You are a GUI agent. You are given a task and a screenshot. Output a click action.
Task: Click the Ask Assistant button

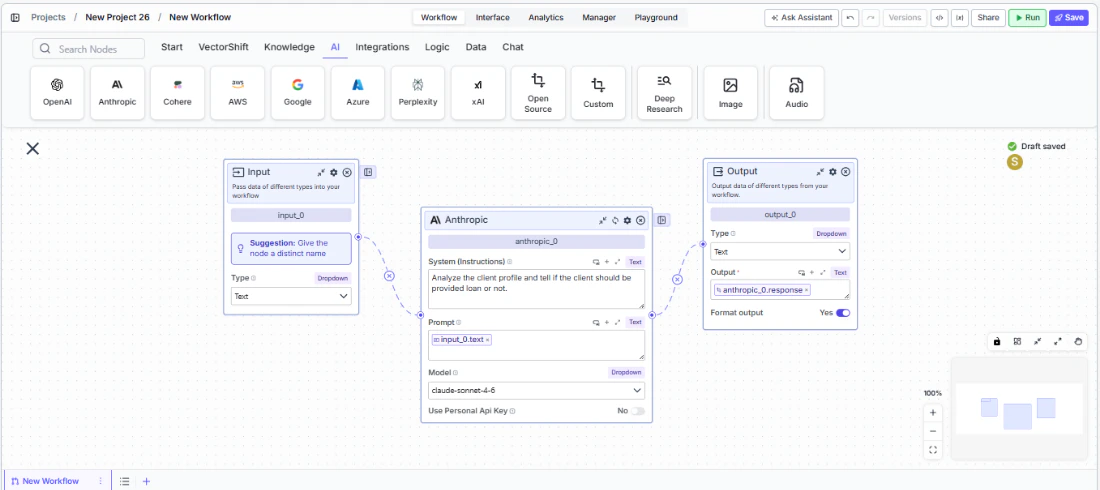[802, 18]
